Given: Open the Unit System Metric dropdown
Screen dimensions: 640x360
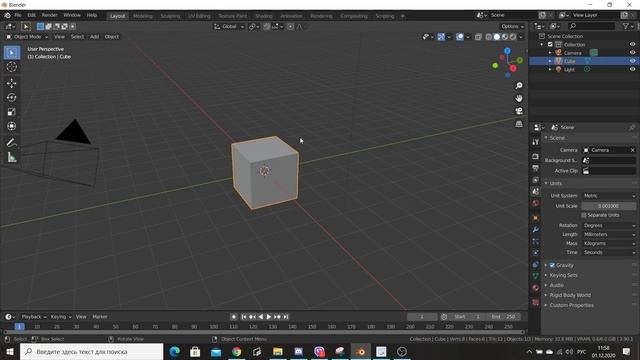Looking at the screenshot, I should coord(609,196).
